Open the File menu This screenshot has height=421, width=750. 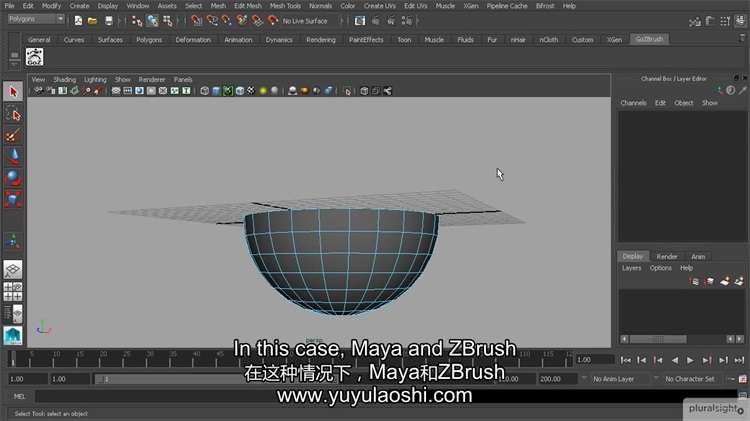(x=9, y=6)
